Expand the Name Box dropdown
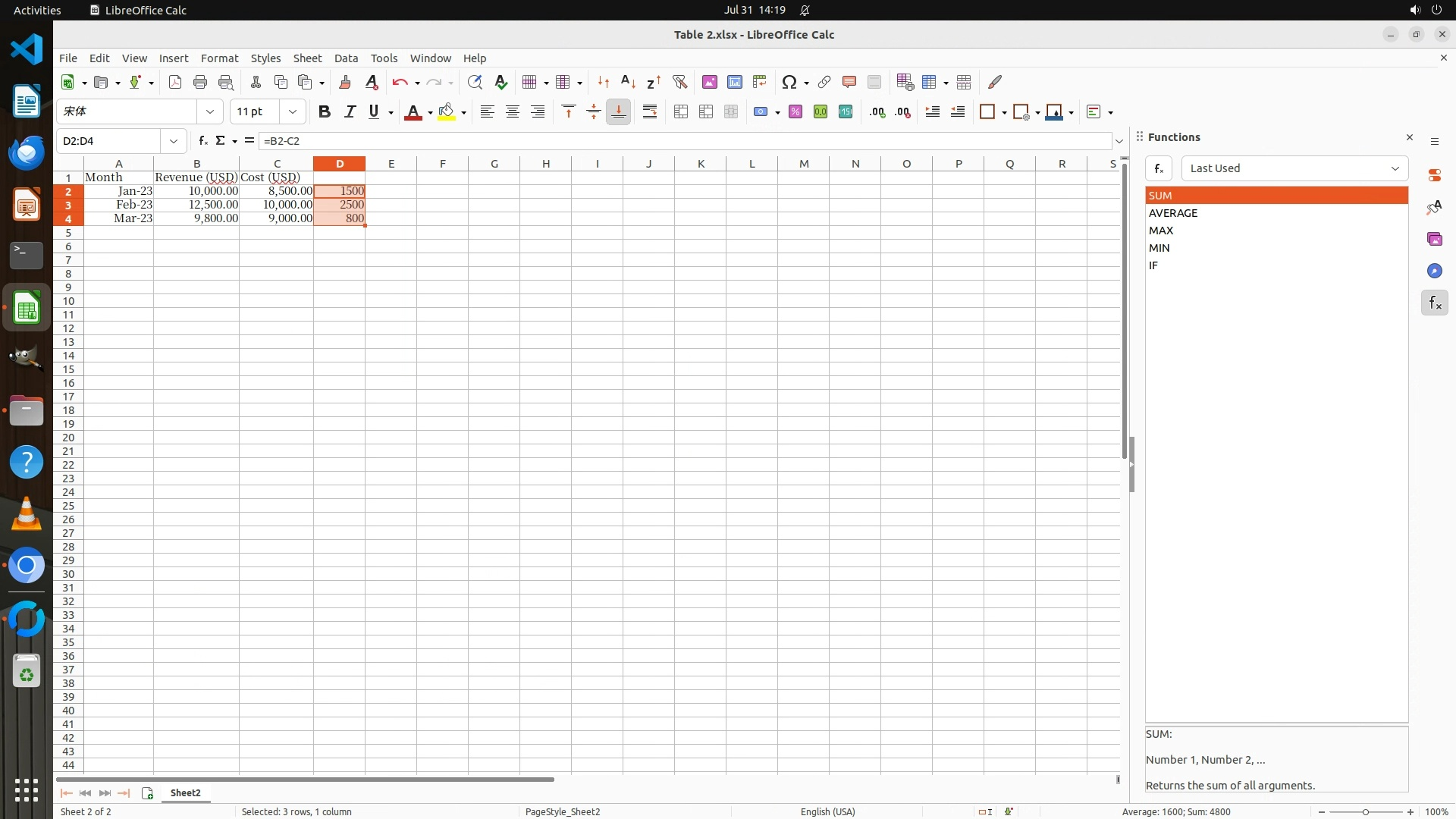 tap(174, 141)
